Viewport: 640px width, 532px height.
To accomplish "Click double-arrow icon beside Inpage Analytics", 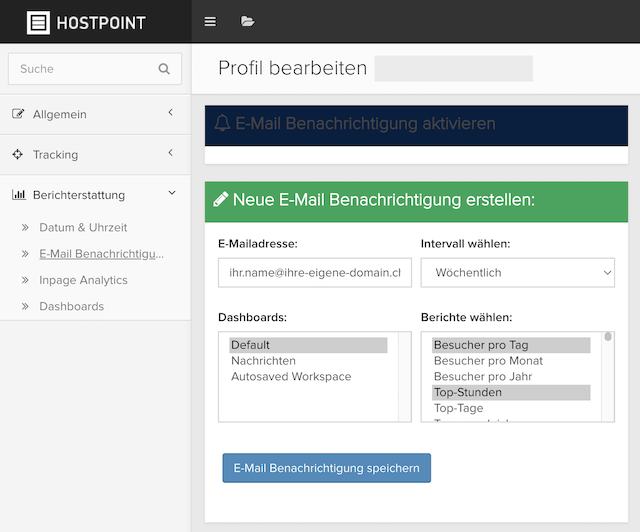I will [25, 280].
